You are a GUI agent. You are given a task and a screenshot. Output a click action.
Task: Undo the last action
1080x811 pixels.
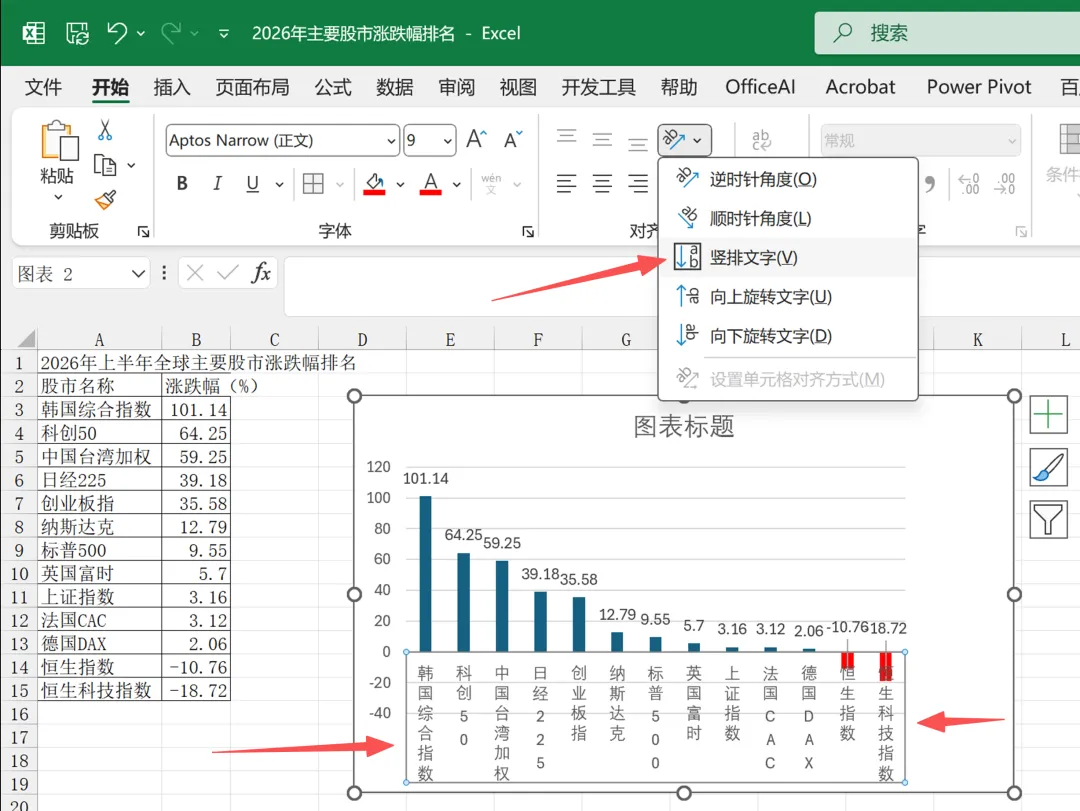pyautogui.click(x=117, y=32)
